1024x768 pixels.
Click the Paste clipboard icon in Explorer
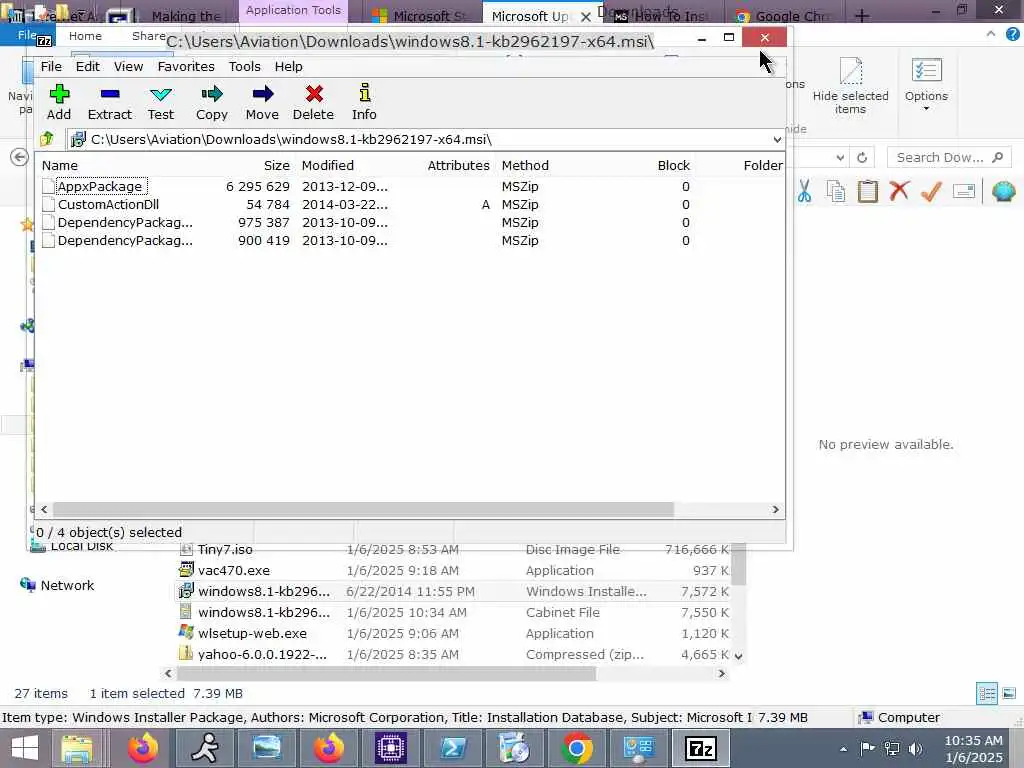pos(868,191)
